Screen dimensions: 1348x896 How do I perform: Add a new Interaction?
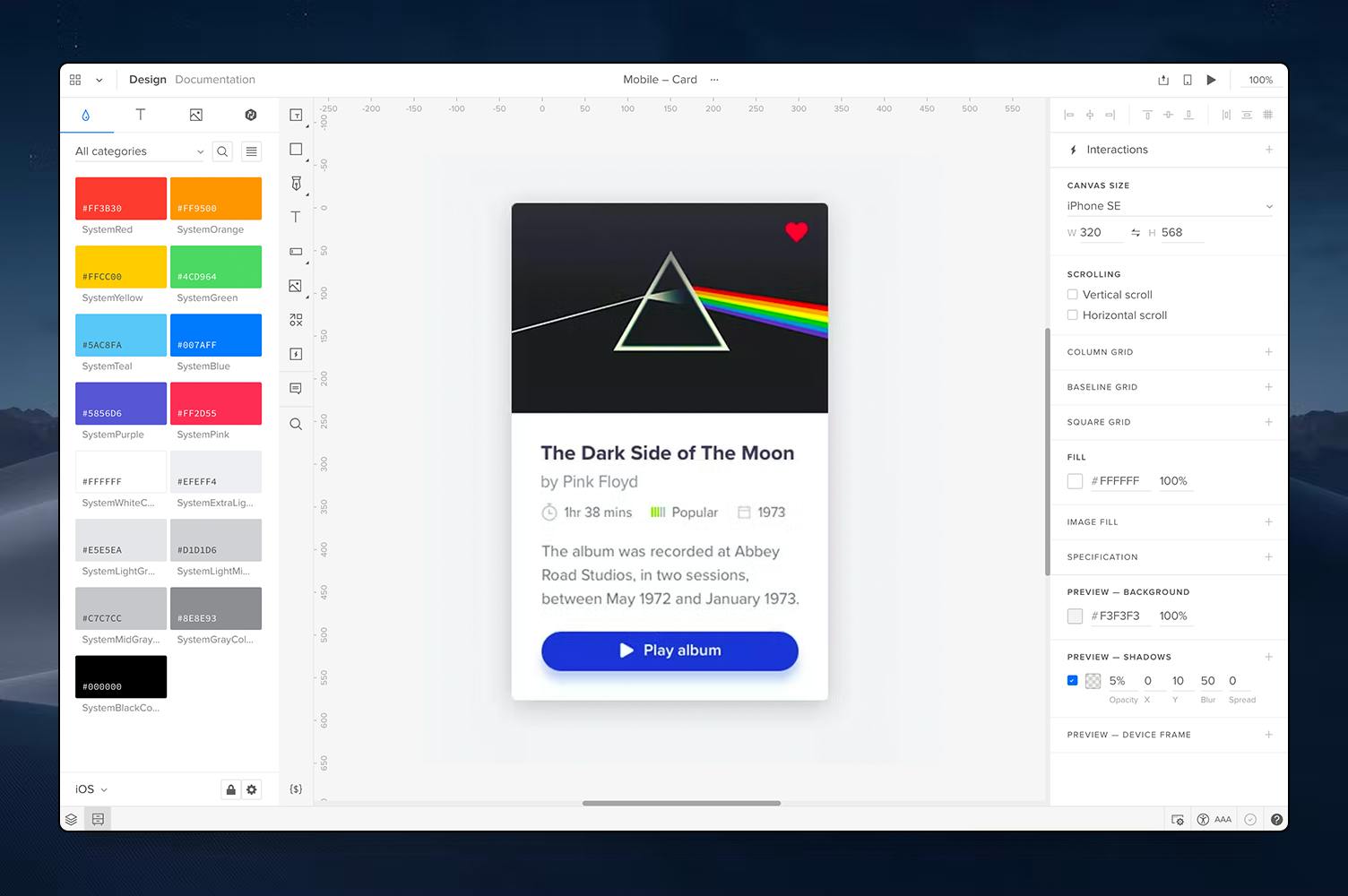(1268, 150)
